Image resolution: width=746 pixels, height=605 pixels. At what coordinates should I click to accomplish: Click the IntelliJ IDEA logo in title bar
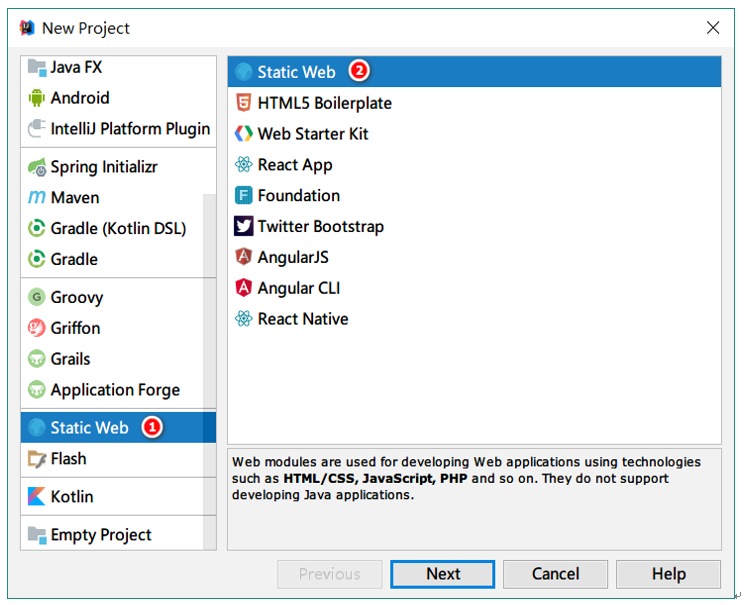point(27,28)
